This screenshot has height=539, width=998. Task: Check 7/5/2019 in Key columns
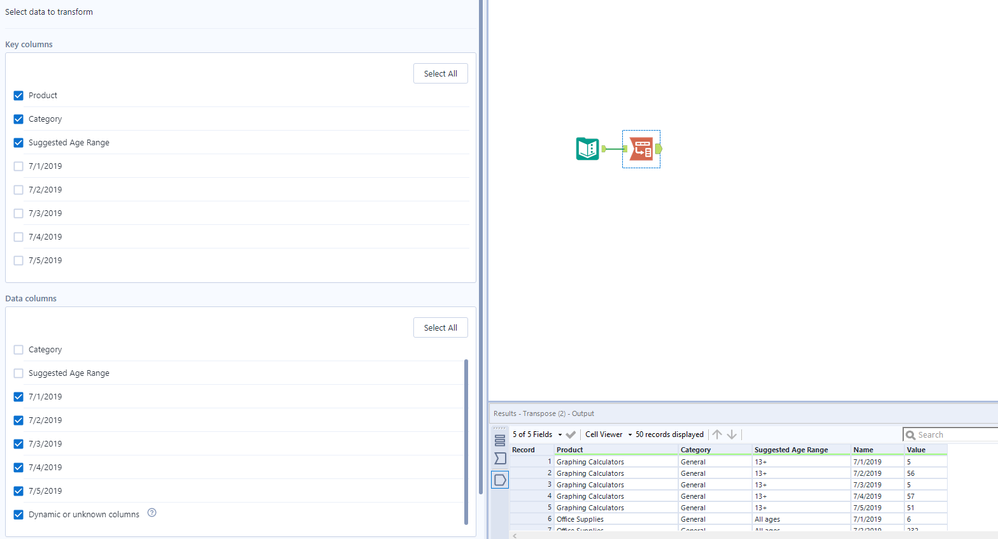pos(18,260)
